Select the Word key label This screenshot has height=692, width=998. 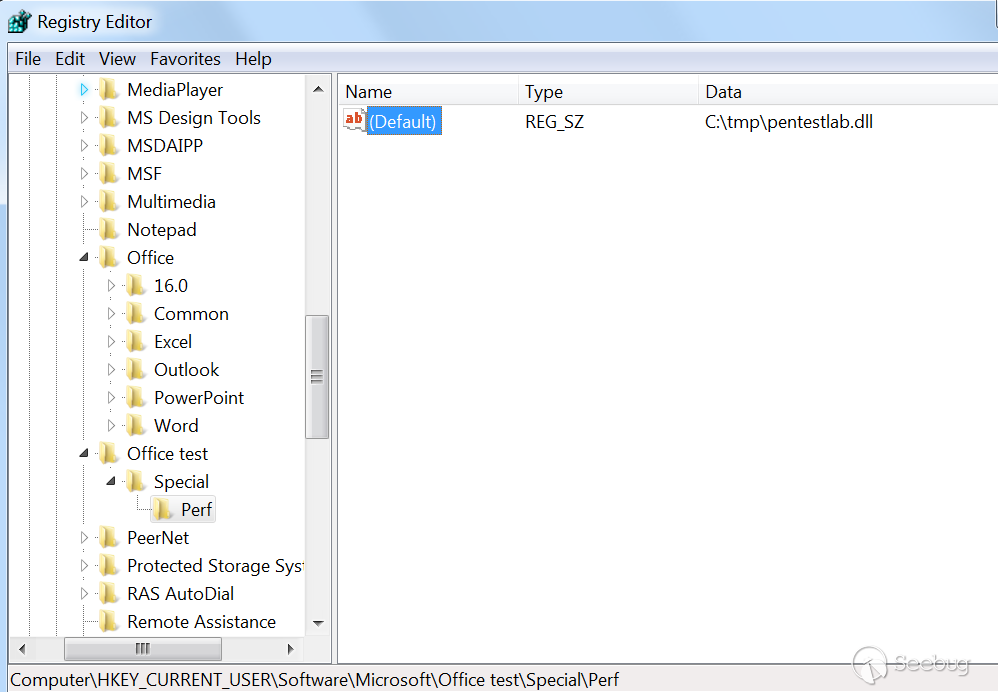[x=176, y=426]
